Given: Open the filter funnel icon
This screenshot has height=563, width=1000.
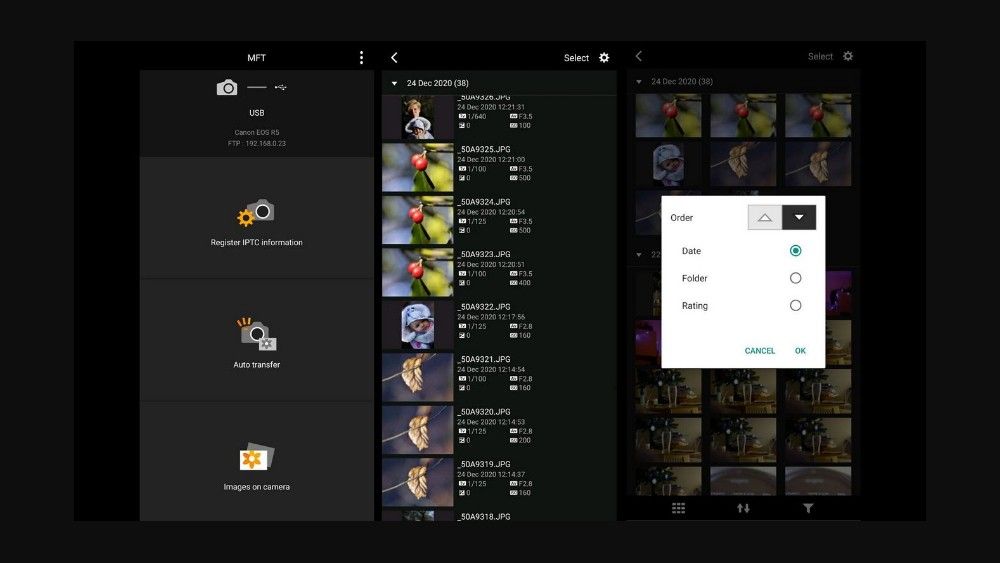Looking at the screenshot, I should pos(808,508).
